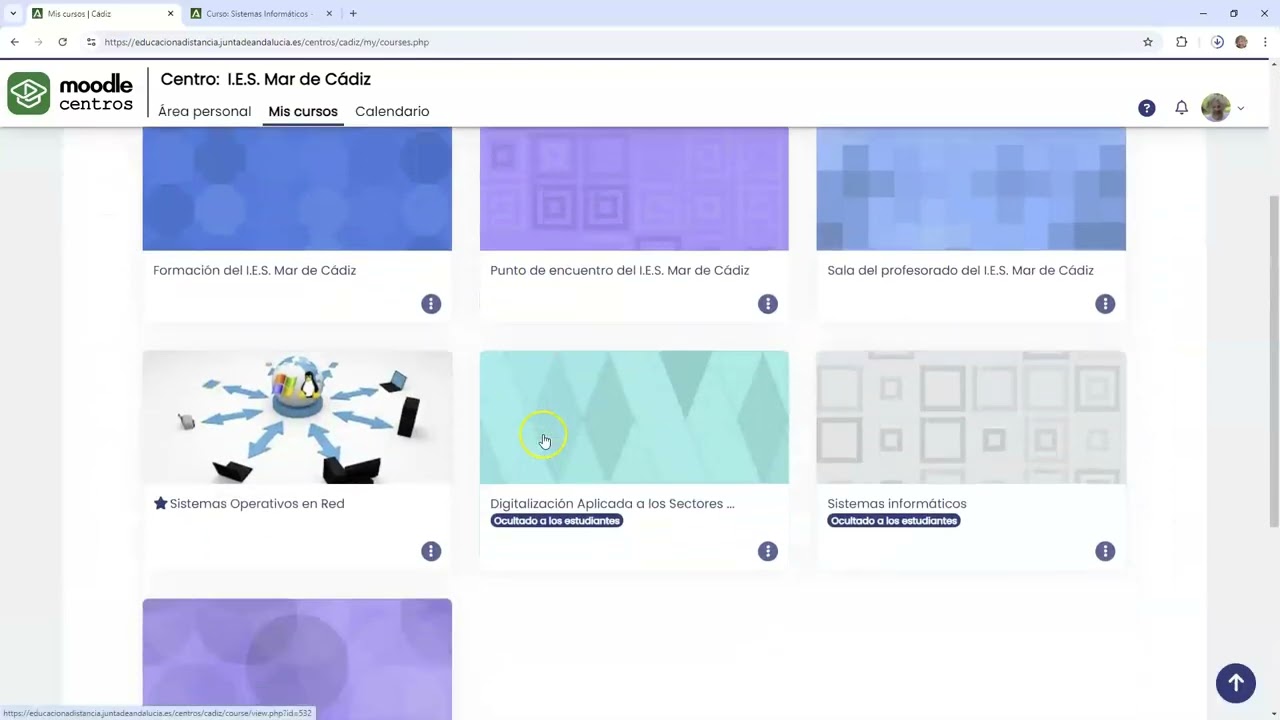Go to Área personal
Screen dimensions: 1280x720
(204, 111)
